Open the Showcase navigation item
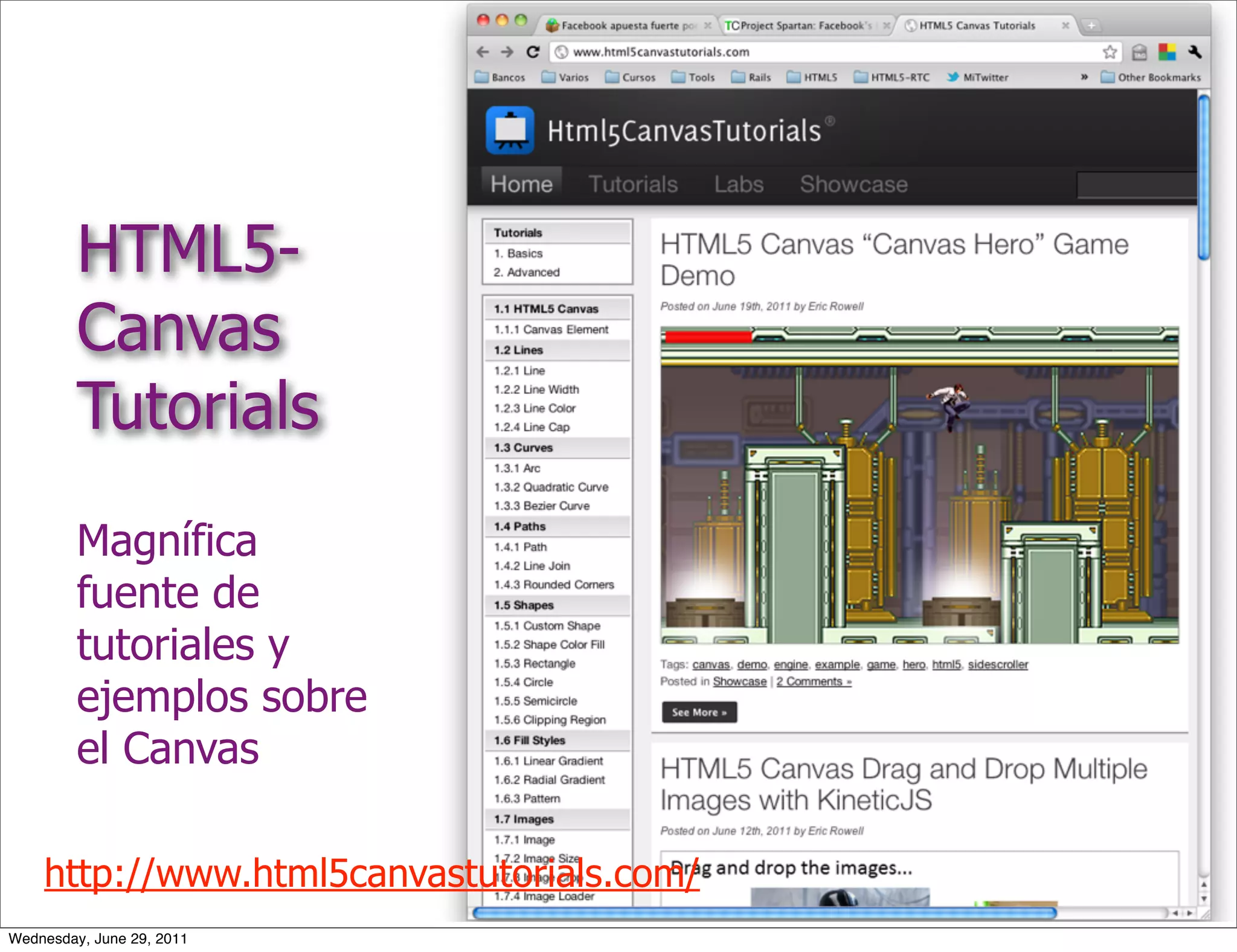The height and width of the screenshot is (952, 1237). click(x=854, y=184)
